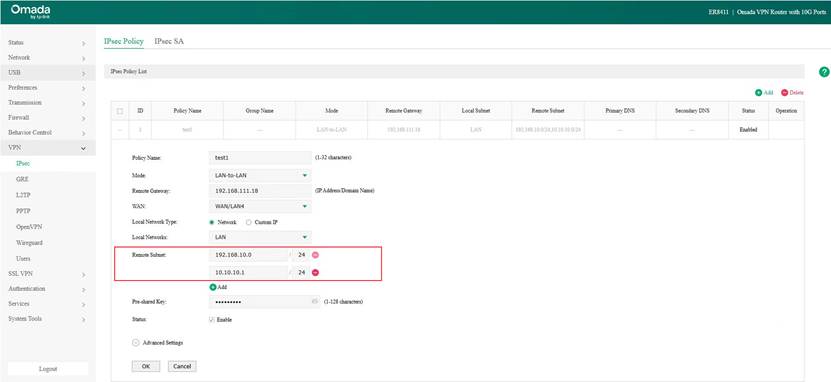Click the Enabled status cell in table
Viewport: 831px width, 382px height.
(748, 130)
